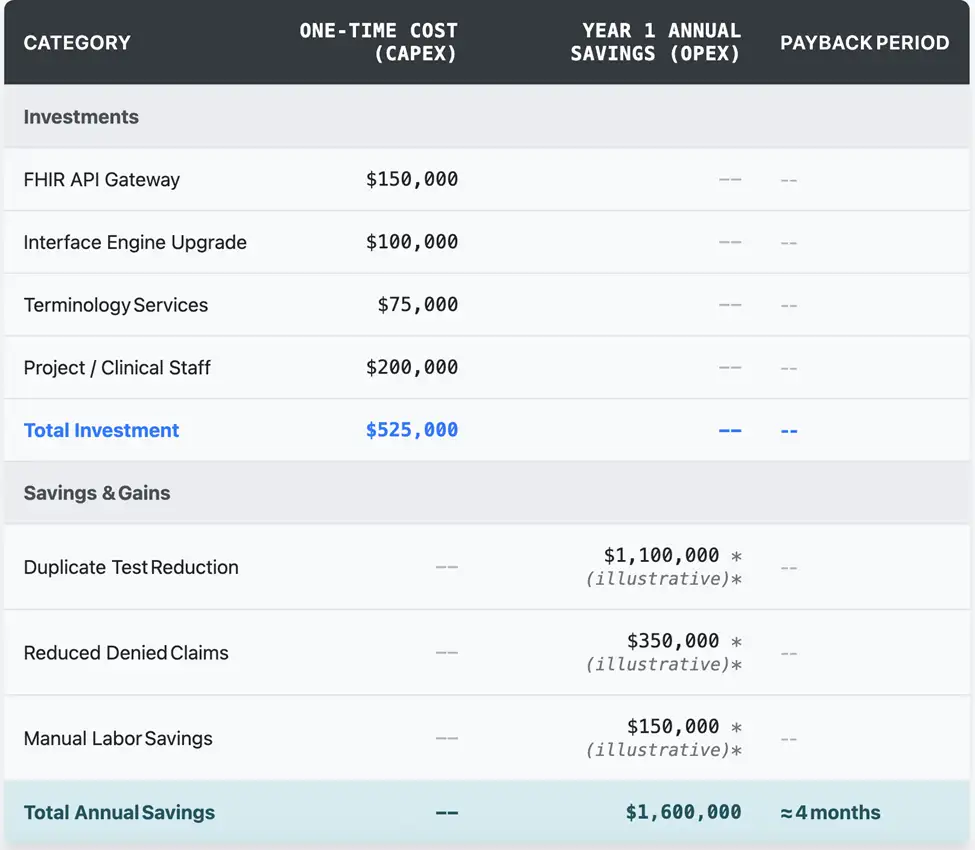Select the Reduced Denied Claims label

tap(126, 653)
